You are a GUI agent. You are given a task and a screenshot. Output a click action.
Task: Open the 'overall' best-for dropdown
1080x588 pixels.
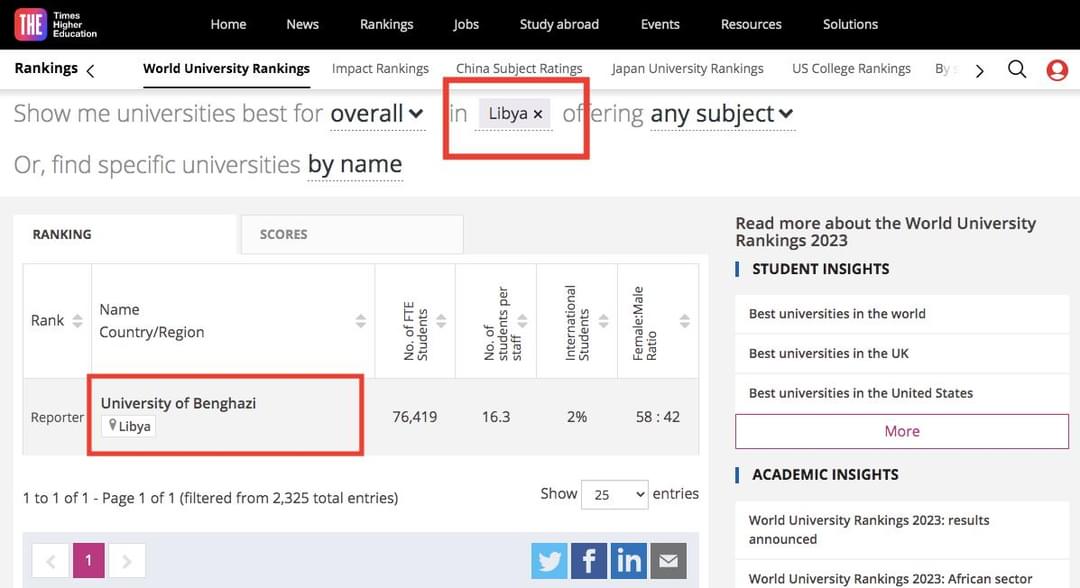[377, 114]
